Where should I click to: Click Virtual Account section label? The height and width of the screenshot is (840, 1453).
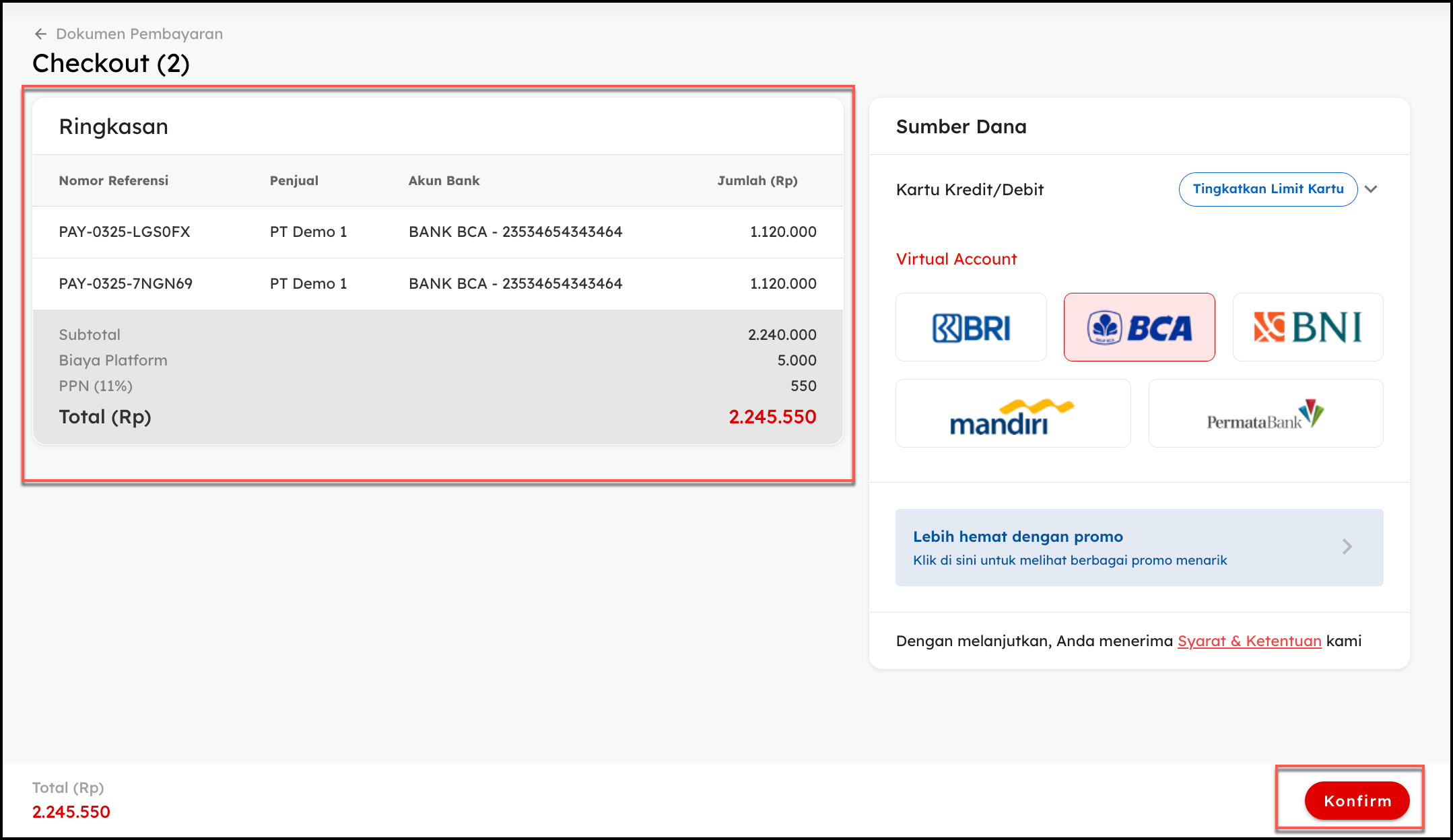pos(956,259)
